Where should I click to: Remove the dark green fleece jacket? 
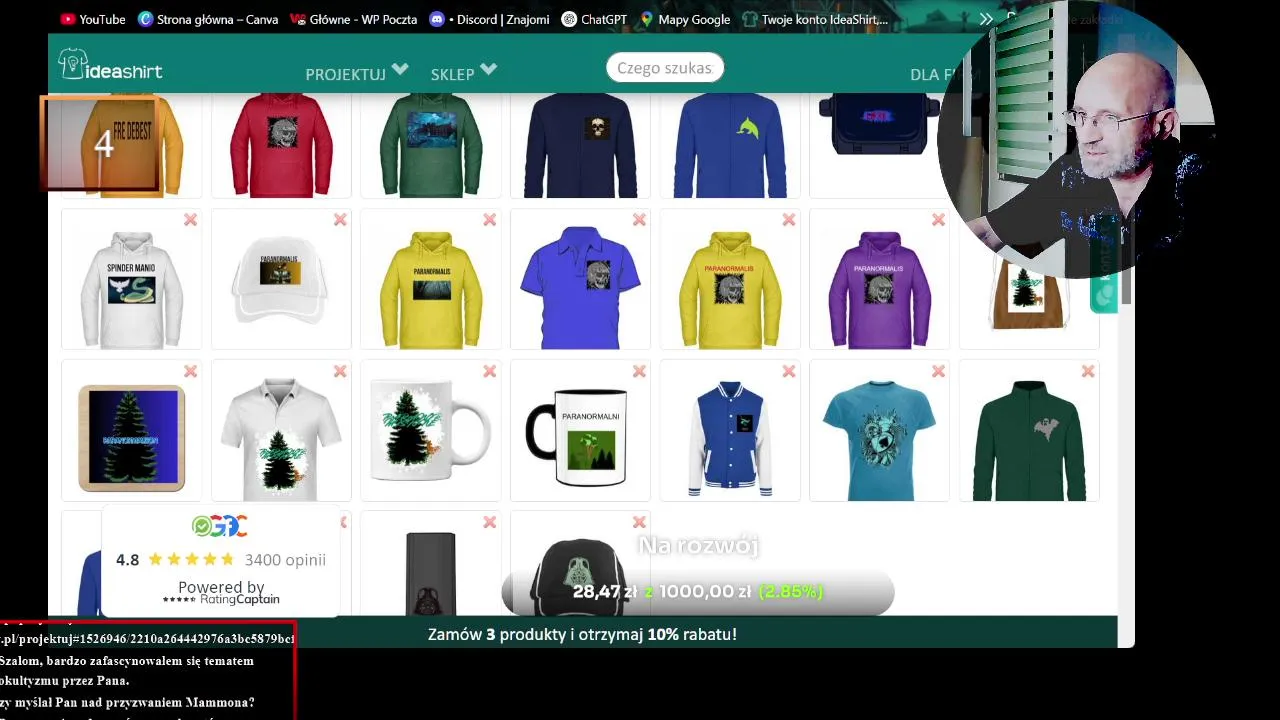pyautogui.click(x=1088, y=371)
